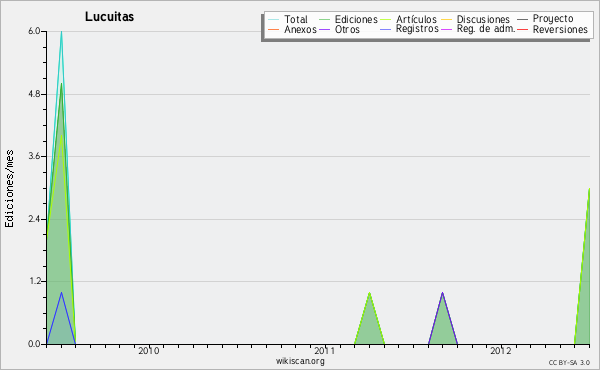Image resolution: width=600 pixels, height=370 pixels.
Task: Click the "Artículos" legend entry
Action: (416, 19)
